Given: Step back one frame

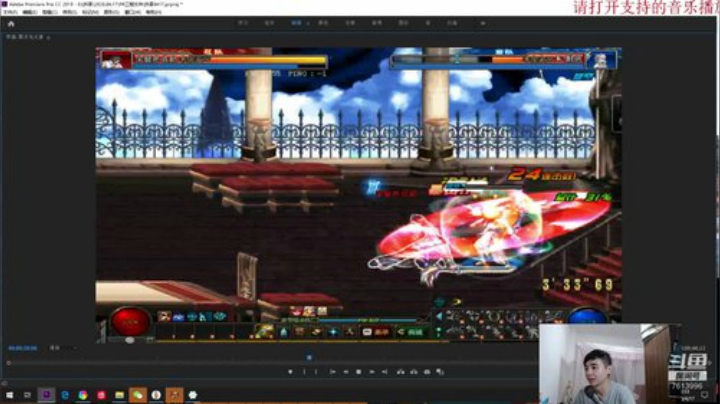Looking at the screenshot, I should (x=346, y=372).
